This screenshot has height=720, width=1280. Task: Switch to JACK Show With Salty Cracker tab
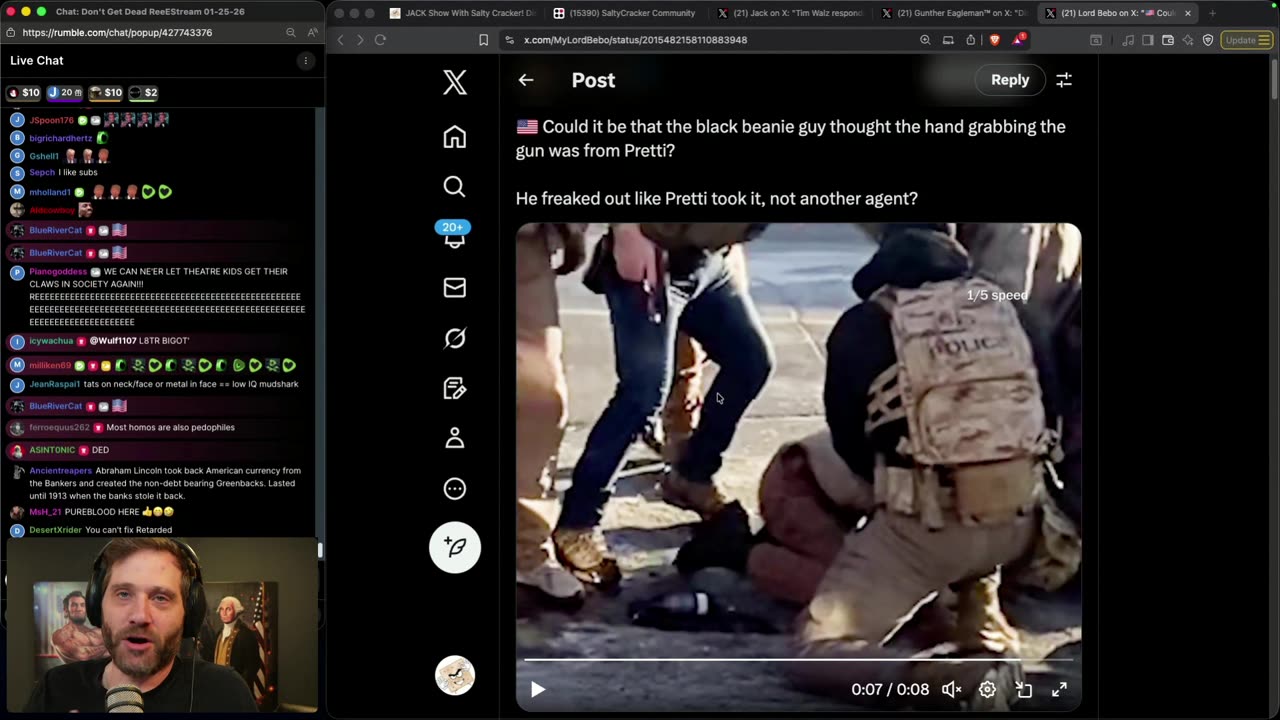click(462, 13)
